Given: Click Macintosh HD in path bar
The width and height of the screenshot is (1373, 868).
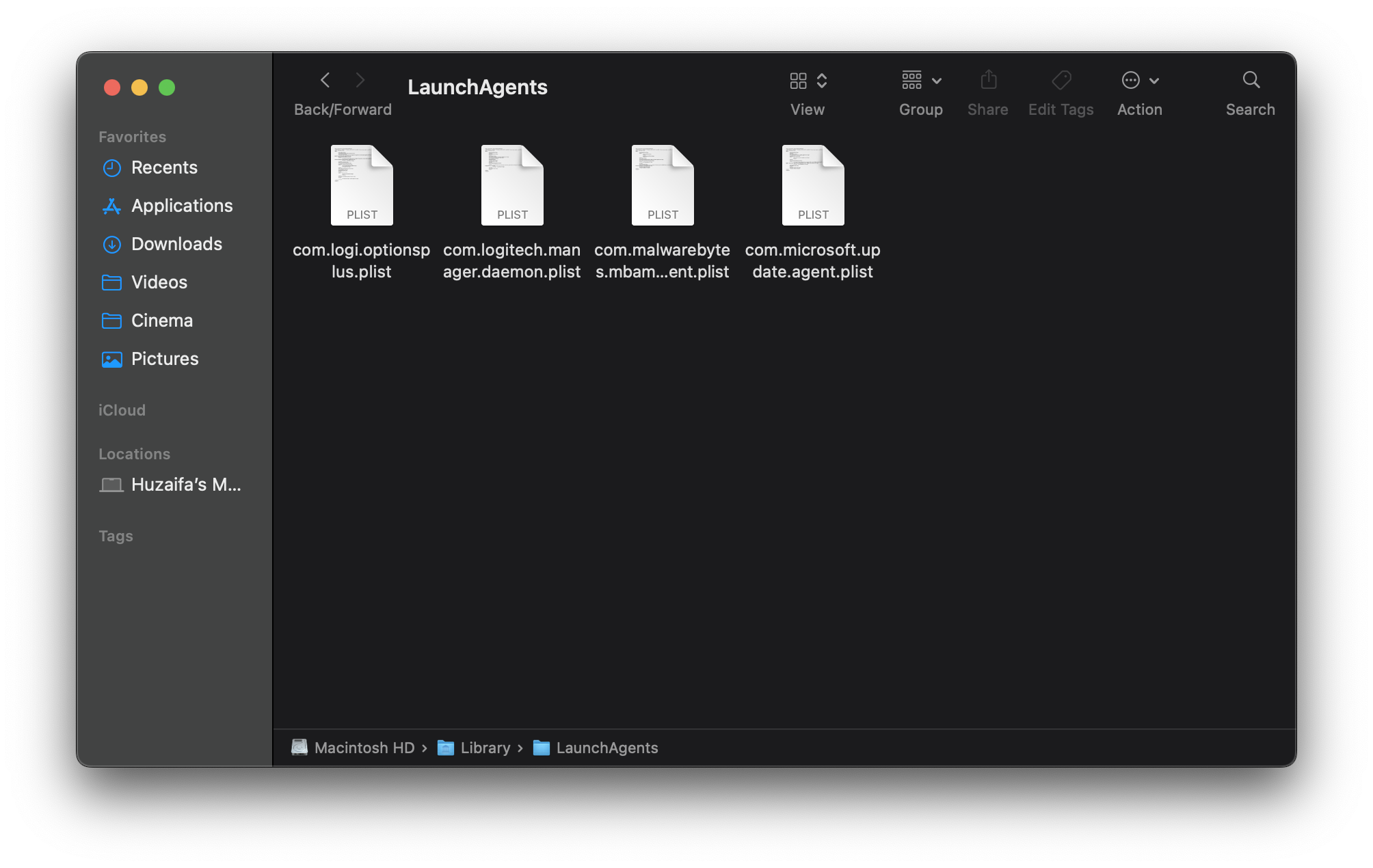Looking at the screenshot, I should point(364,748).
